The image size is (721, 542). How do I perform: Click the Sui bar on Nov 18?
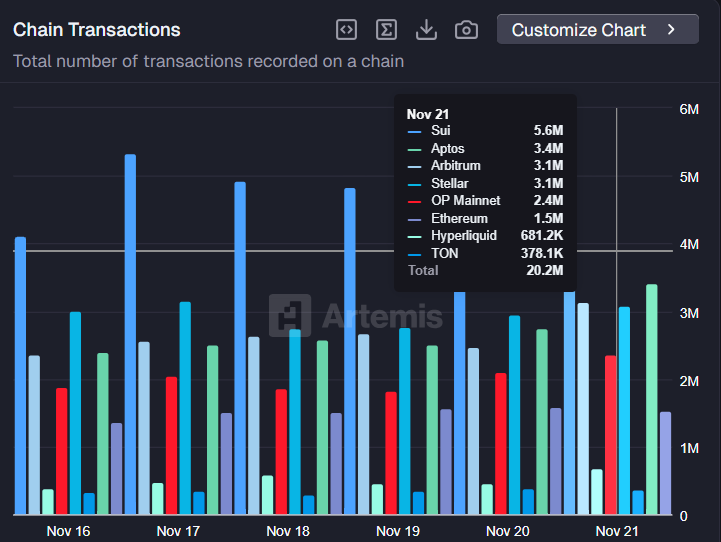click(x=240, y=348)
